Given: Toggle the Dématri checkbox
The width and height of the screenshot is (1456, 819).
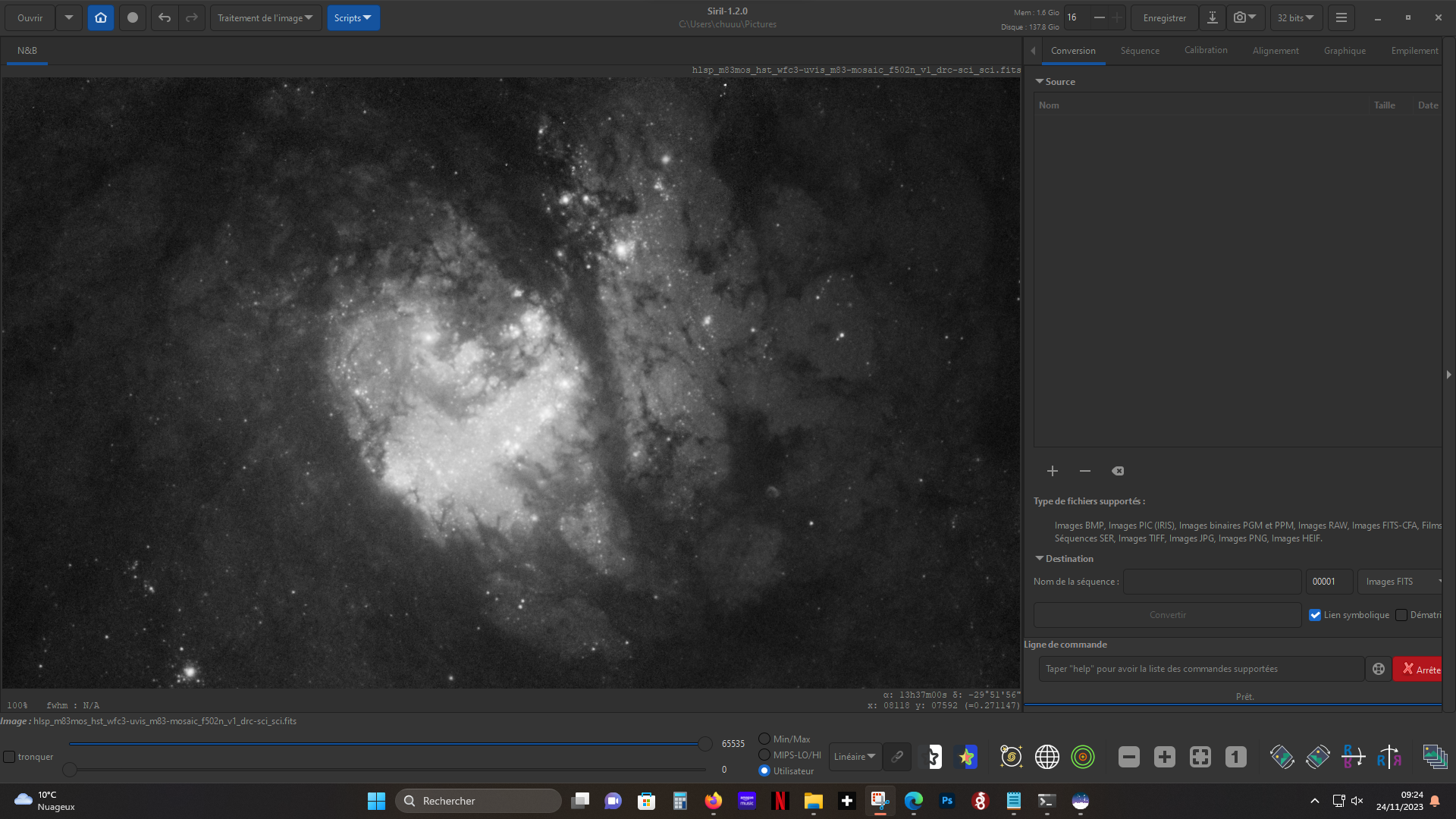Looking at the screenshot, I should [1401, 615].
